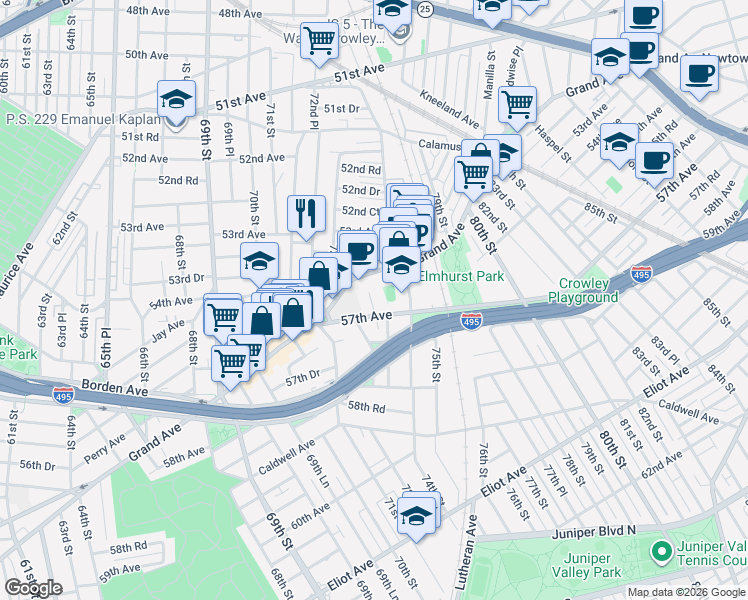This screenshot has width=748, height=600.
Task: Click the 65th Pl street label
Action: [x=106, y=347]
